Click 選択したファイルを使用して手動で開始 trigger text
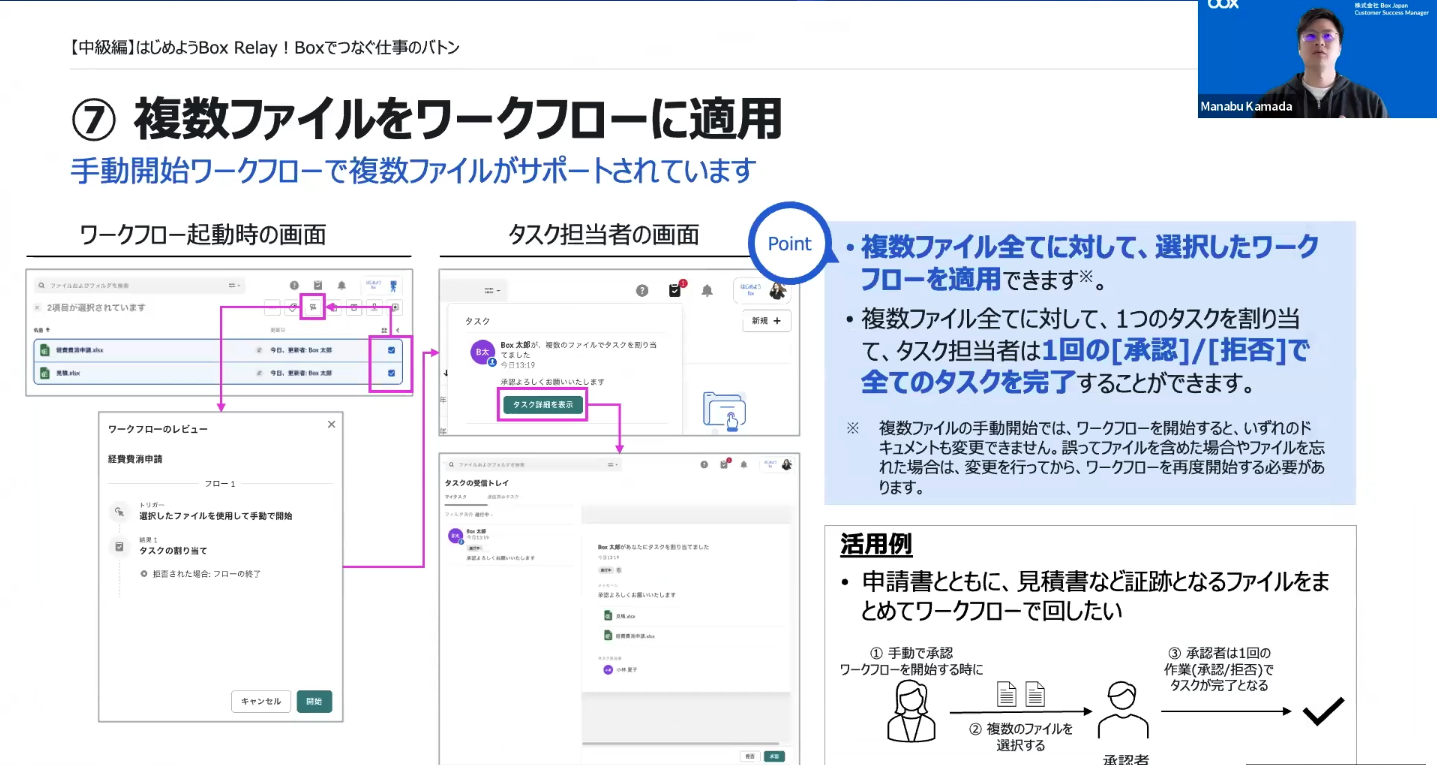 tap(216, 516)
